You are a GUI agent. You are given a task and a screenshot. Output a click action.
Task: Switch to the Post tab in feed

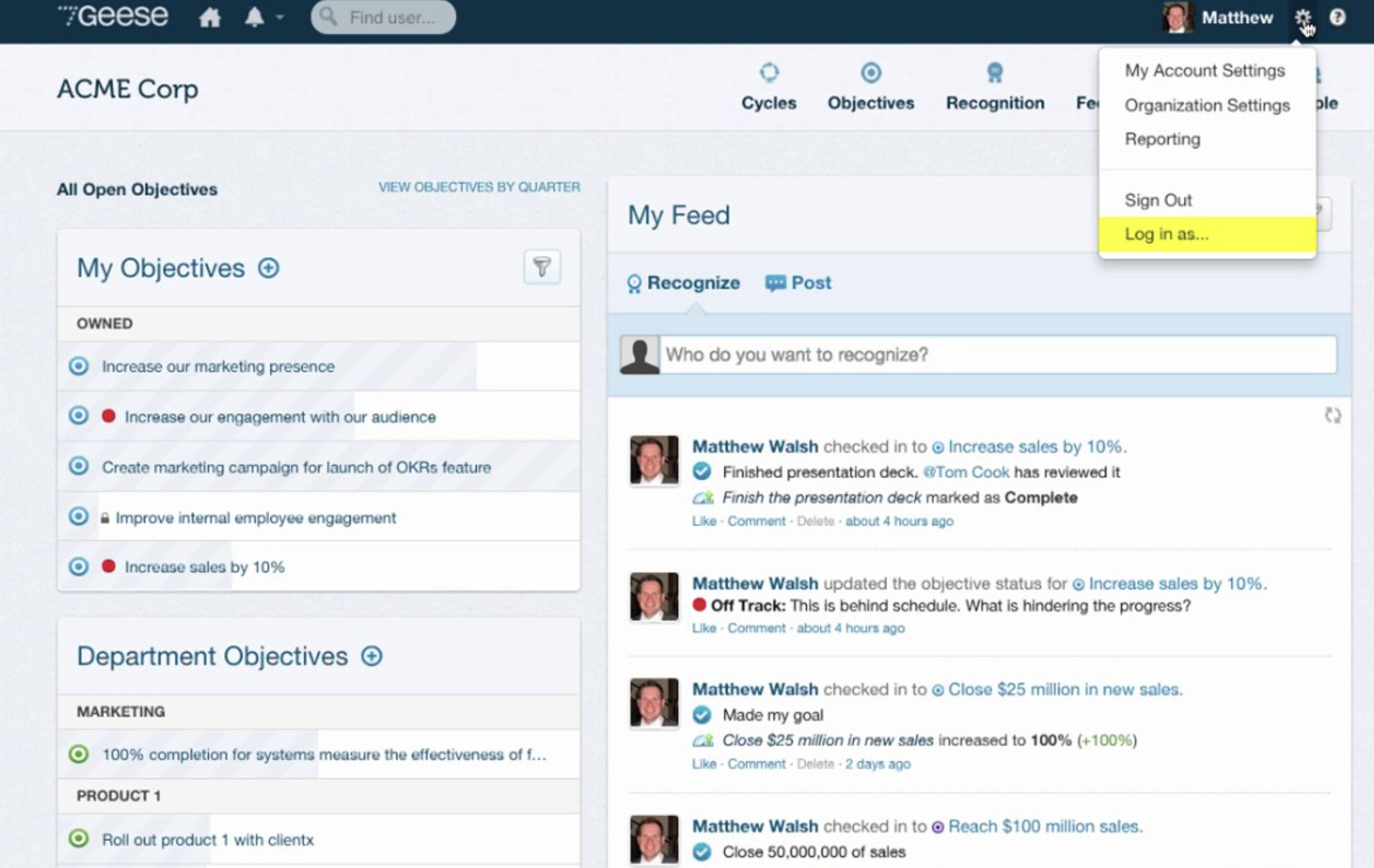click(x=798, y=283)
